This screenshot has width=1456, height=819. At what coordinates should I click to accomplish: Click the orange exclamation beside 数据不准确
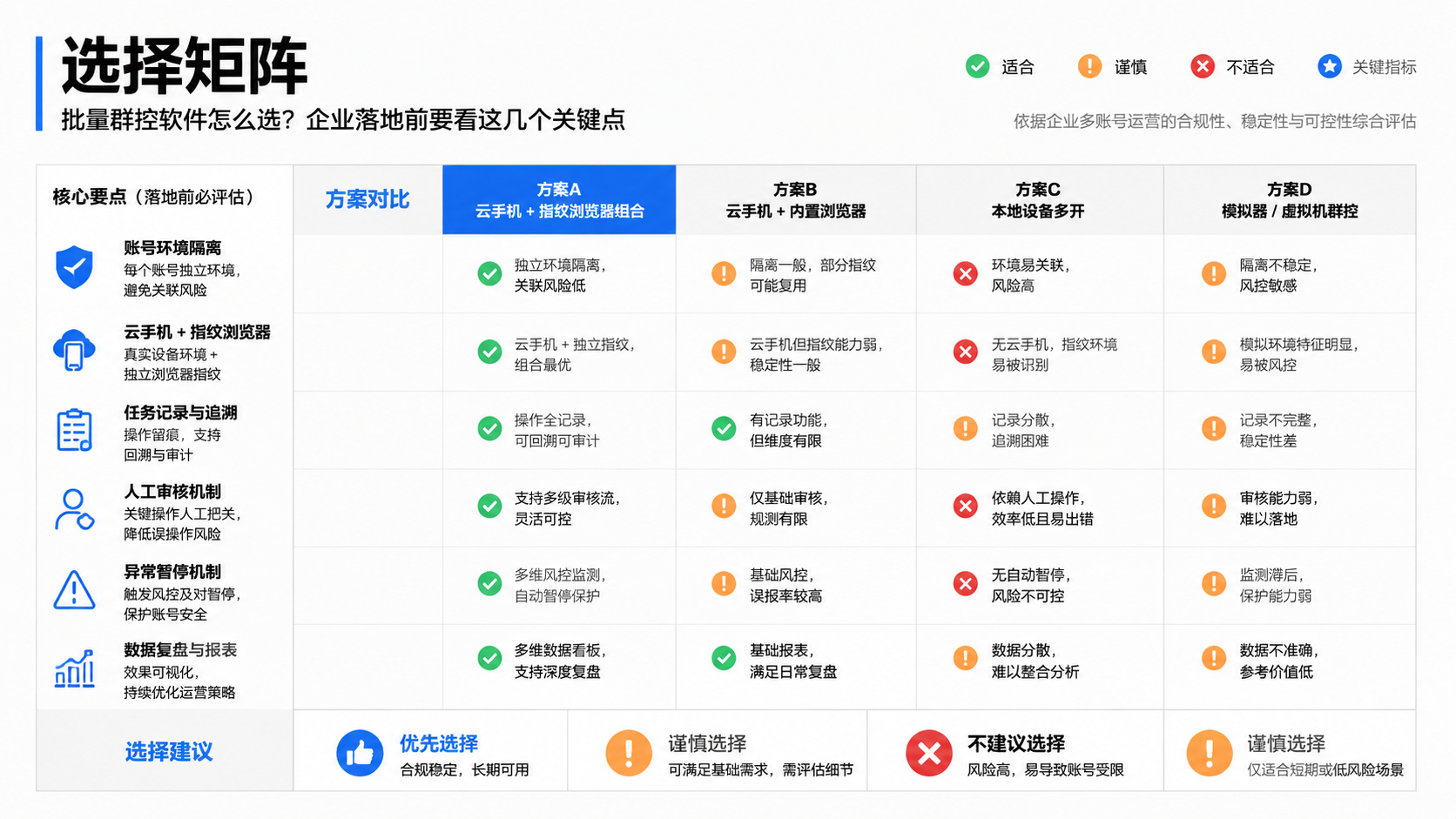[1214, 658]
